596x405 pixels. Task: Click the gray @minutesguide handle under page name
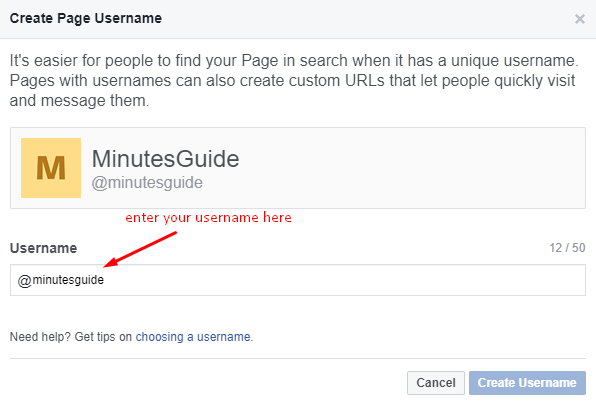pyautogui.click(x=147, y=183)
